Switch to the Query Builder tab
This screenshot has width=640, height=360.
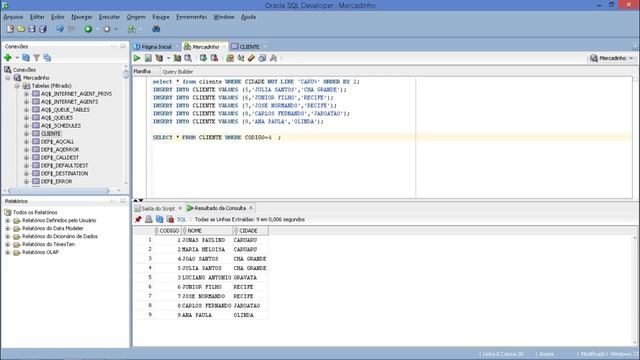pos(178,71)
